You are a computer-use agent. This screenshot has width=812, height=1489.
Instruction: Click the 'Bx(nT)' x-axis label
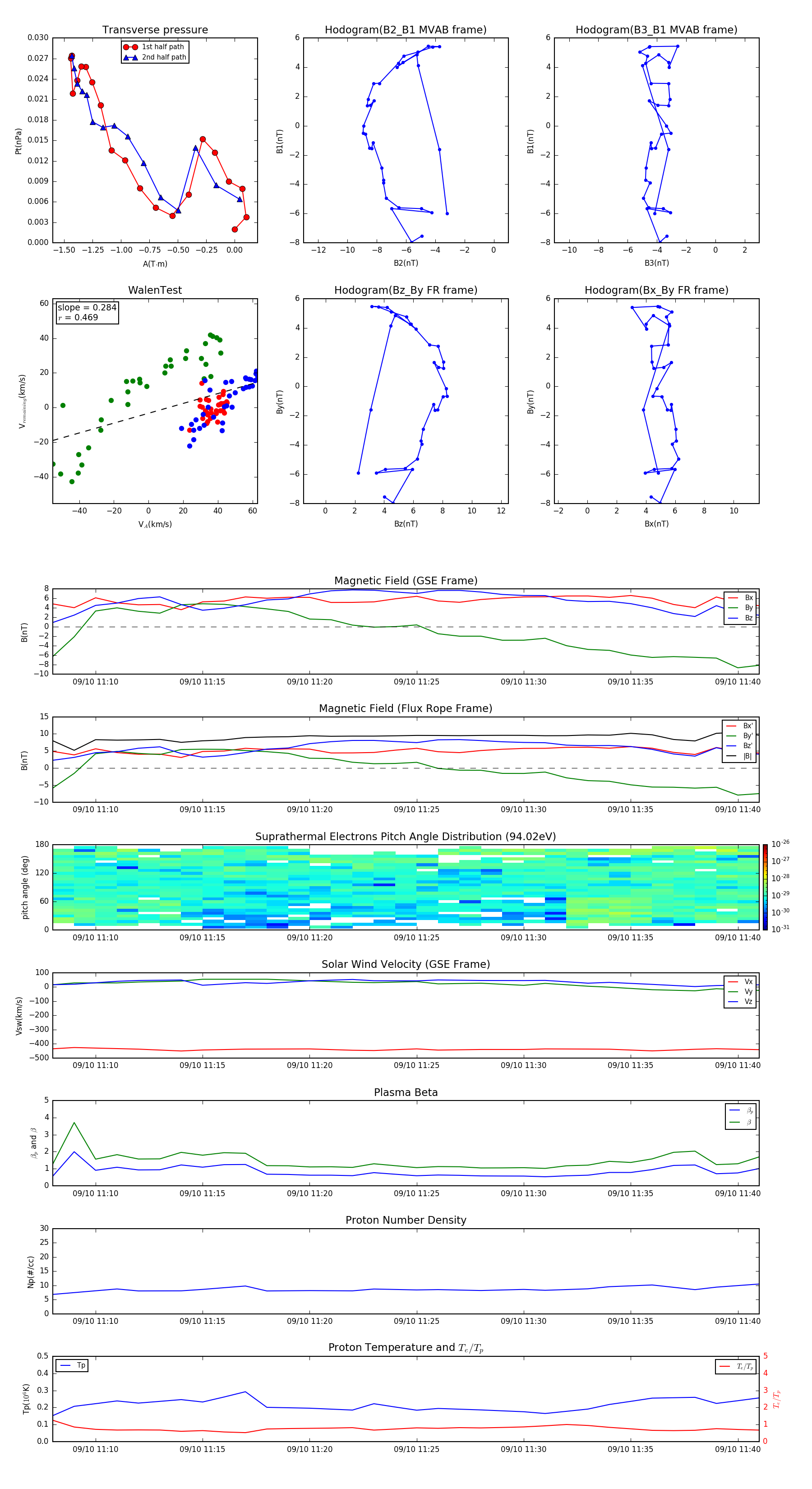(656, 524)
